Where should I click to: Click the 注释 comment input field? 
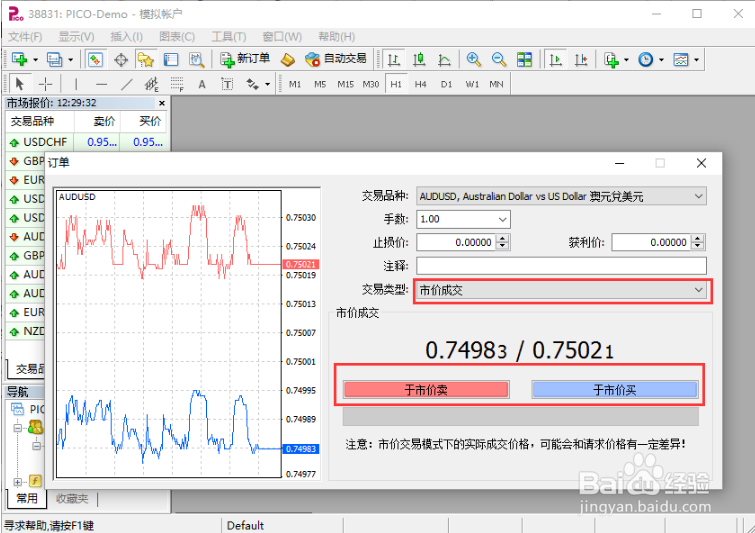pos(561,266)
